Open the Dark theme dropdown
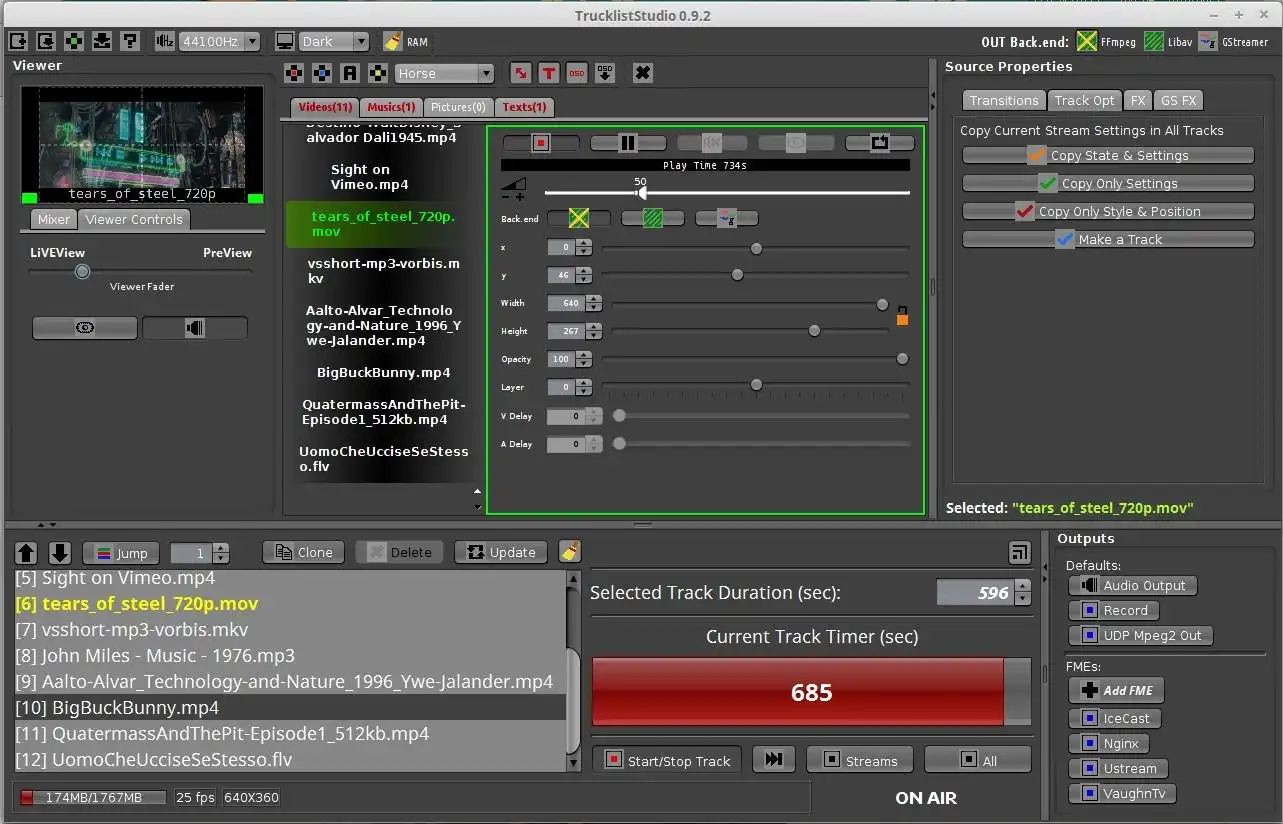The width and height of the screenshot is (1283, 824). 333,42
